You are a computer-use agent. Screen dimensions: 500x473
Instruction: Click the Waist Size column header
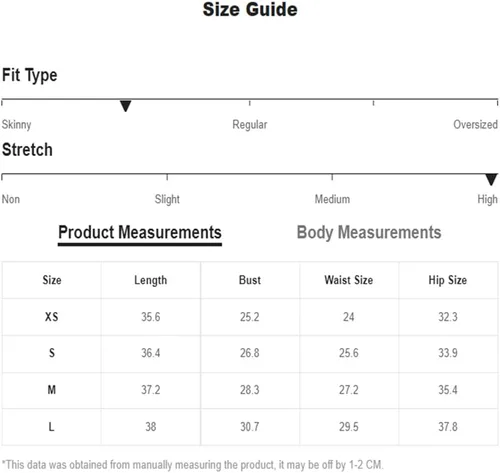[349, 280]
